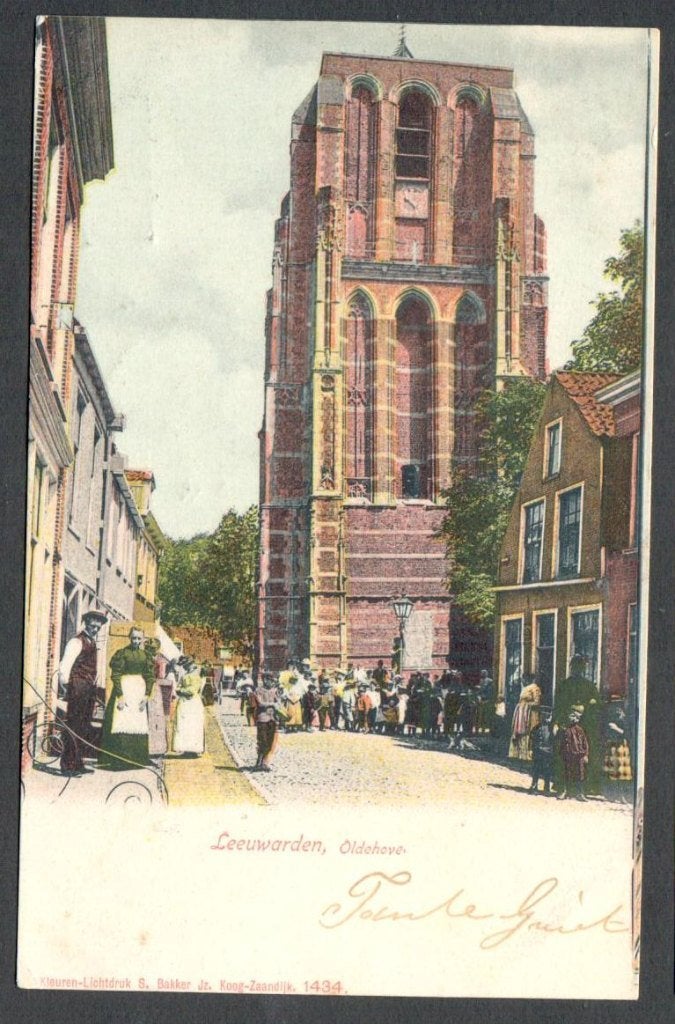
Task: Click the 'Kleuren-Lichtdruk S. Bakker Jz.' publisher line
Action: pos(126,985)
